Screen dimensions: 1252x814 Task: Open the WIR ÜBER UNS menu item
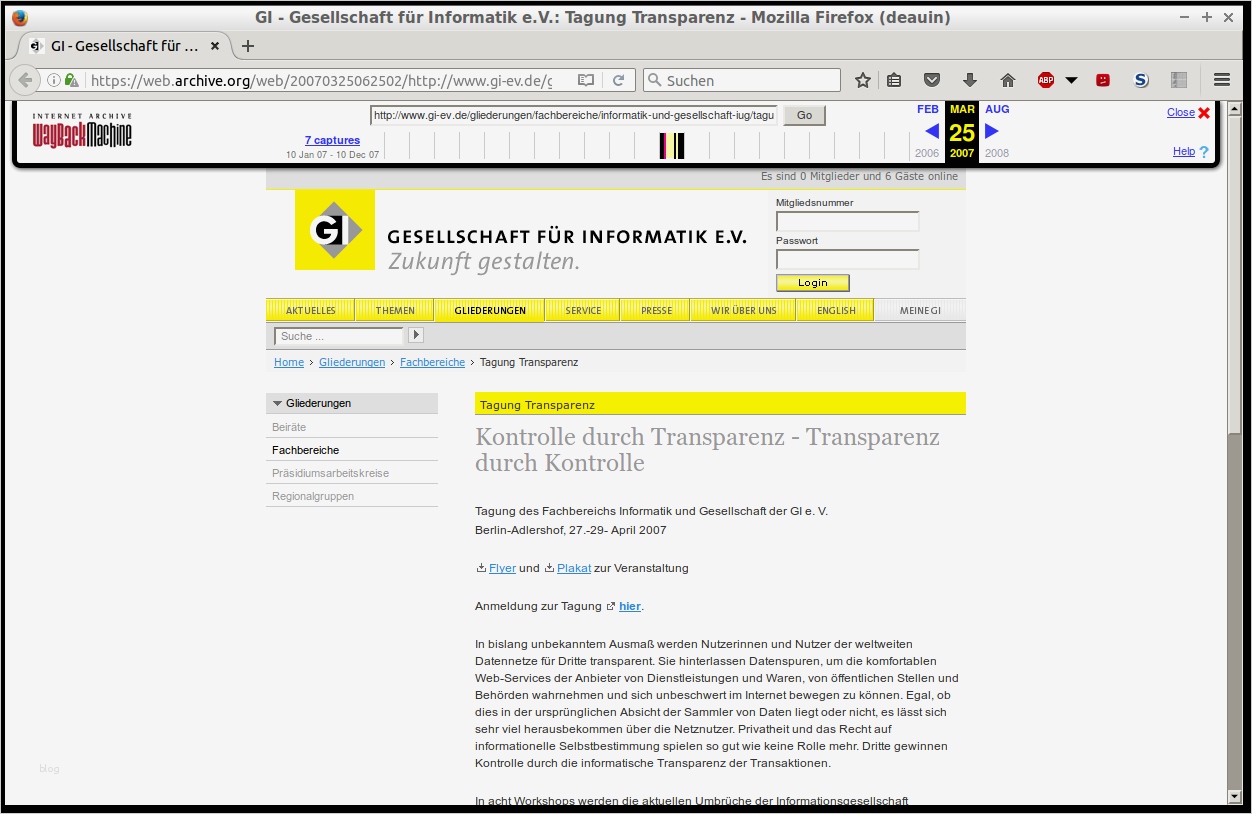click(743, 310)
